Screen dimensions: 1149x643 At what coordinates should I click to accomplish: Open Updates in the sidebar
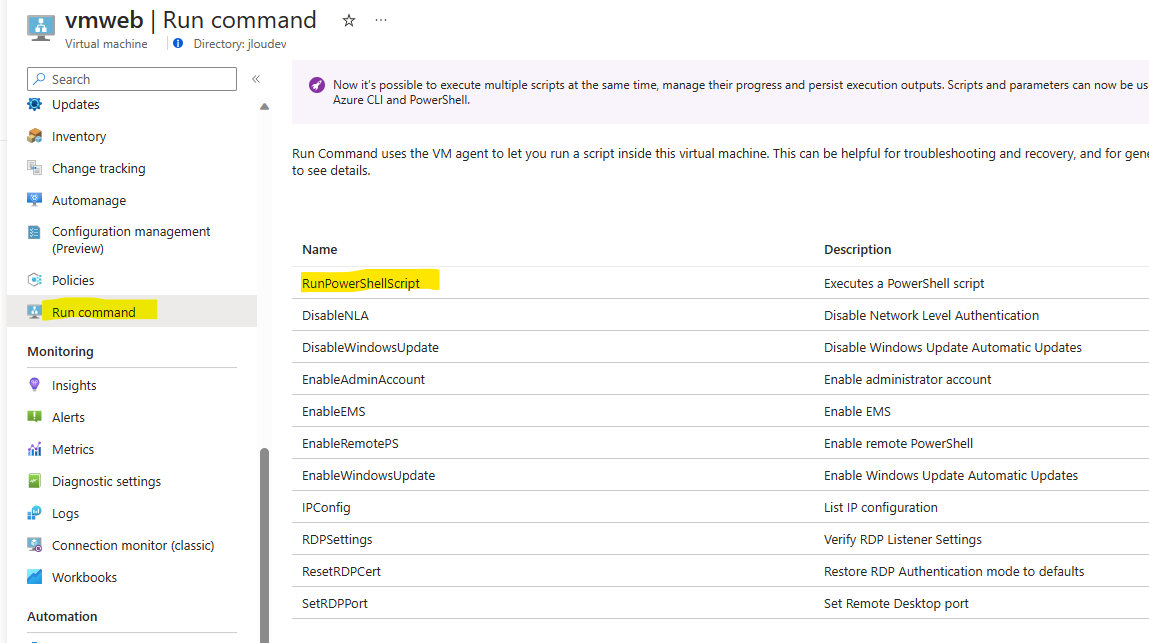(x=75, y=105)
